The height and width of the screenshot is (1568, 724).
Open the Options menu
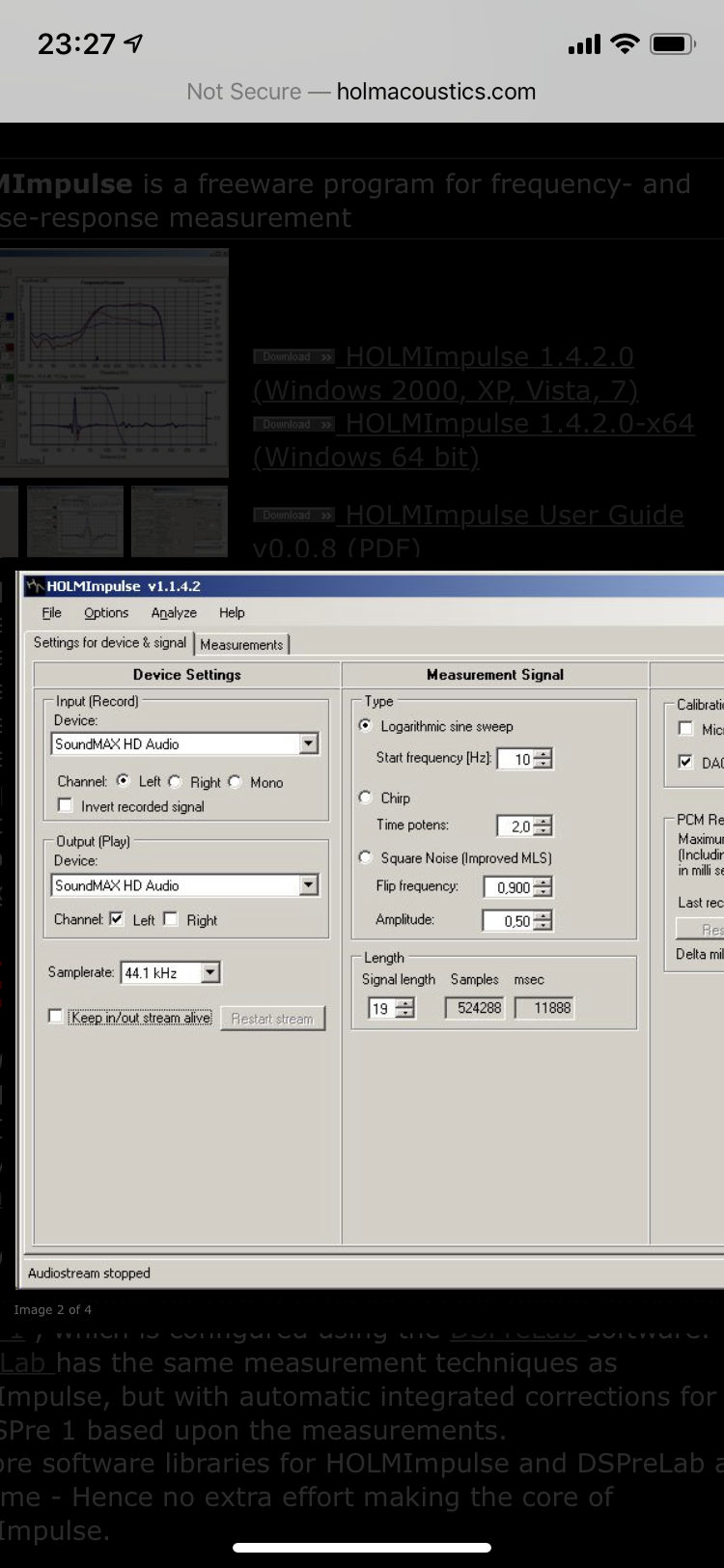tap(105, 613)
